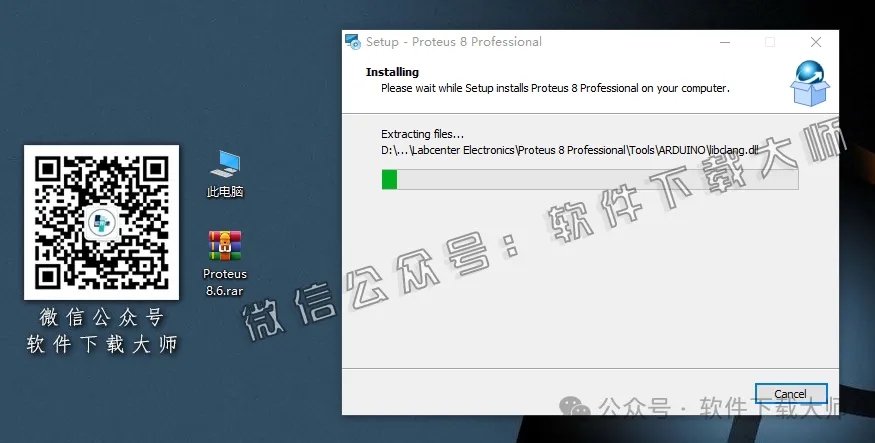Click the Cancel button in Setup
The width and height of the screenshot is (875, 443).
click(790, 394)
